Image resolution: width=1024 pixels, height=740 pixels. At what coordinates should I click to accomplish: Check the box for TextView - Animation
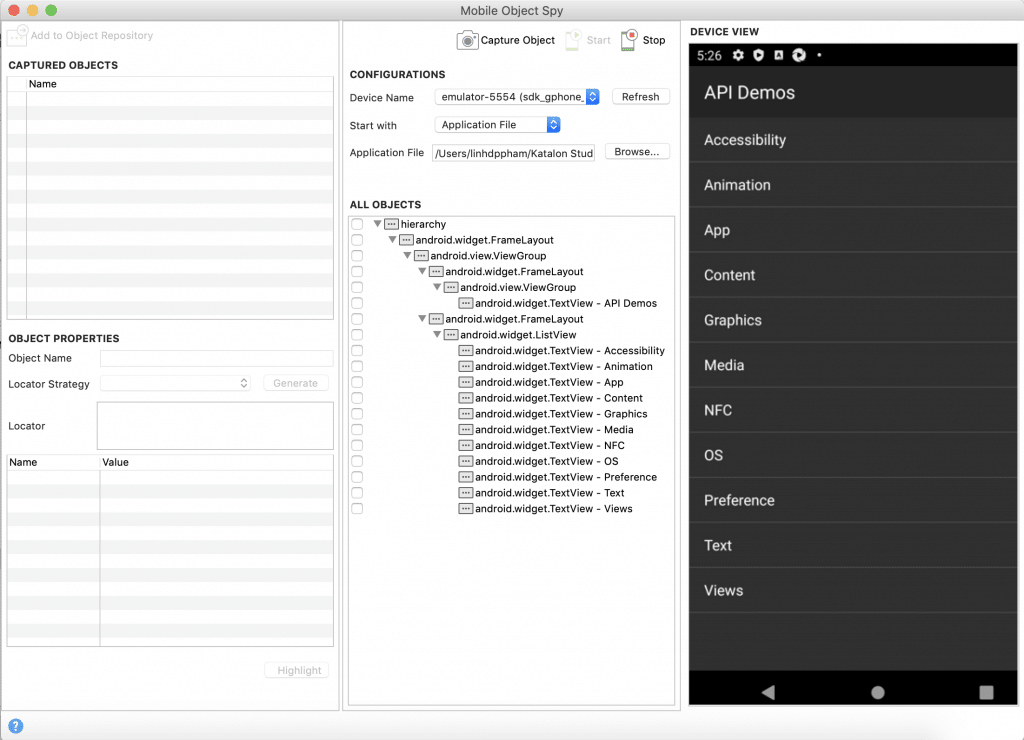coord(357,366)
